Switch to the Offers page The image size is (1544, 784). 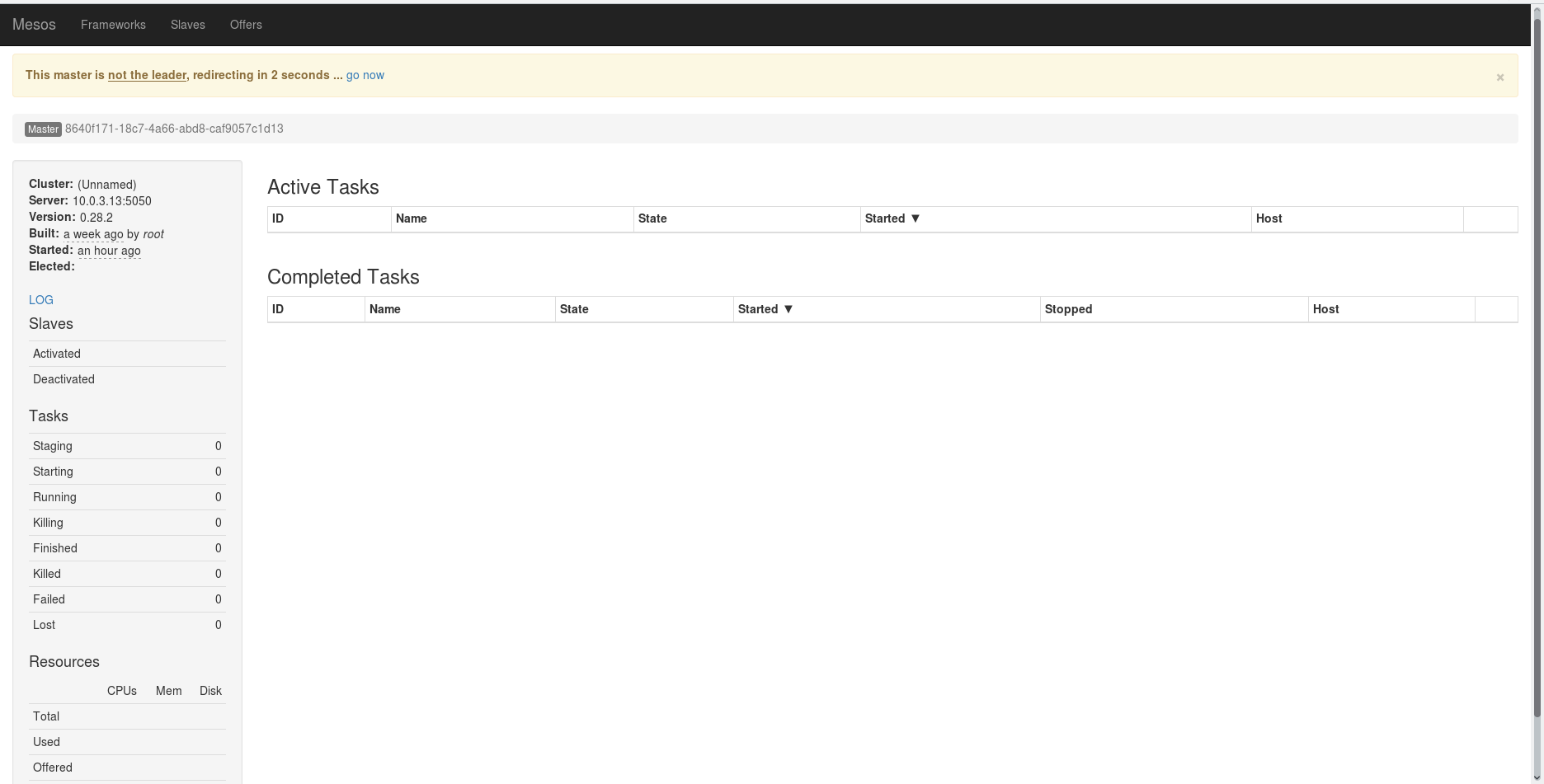tap(246, 25)
